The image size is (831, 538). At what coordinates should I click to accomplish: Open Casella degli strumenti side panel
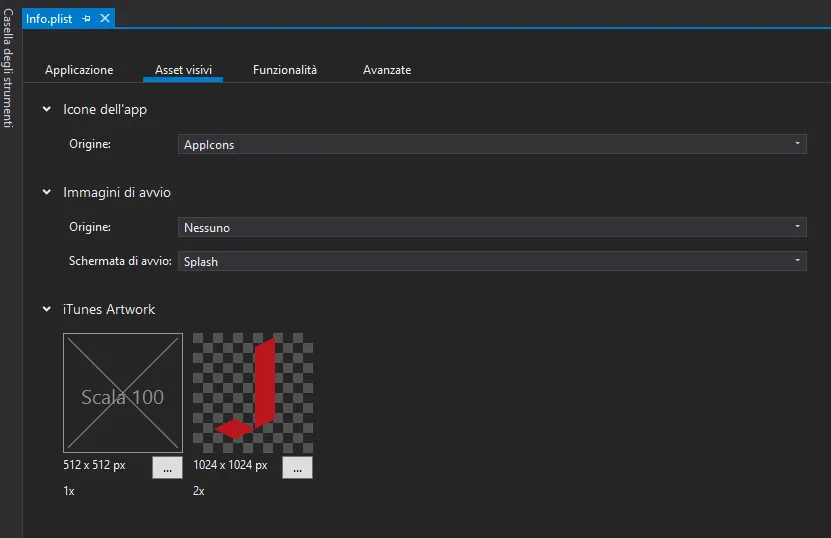pos(8,68)
